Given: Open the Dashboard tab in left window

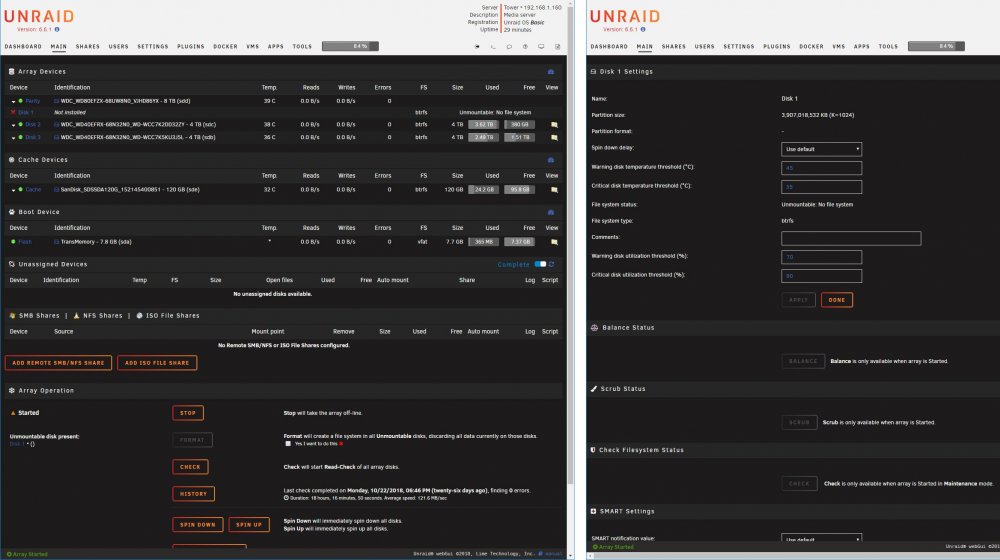Looking at the screenshot, I should coord(23,47).
